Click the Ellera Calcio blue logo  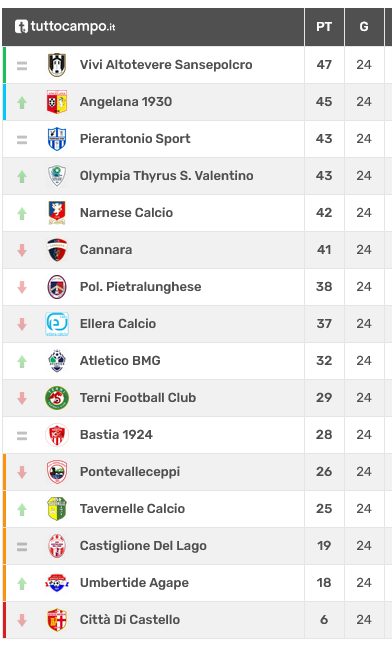57,324
